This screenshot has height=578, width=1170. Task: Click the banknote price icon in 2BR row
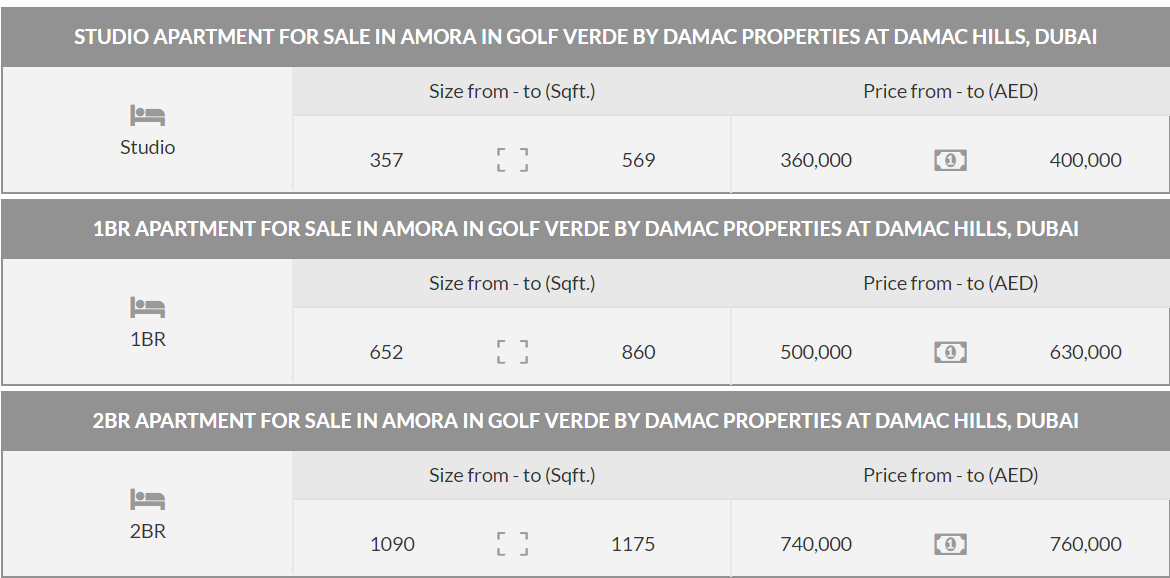950,544
